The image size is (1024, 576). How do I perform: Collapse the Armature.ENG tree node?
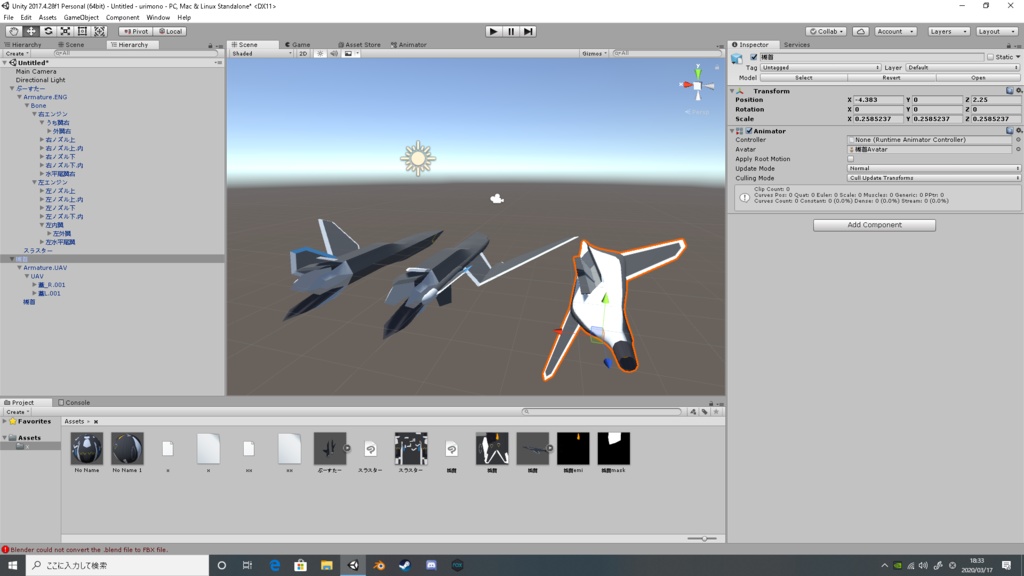click(x=20, y=97)
